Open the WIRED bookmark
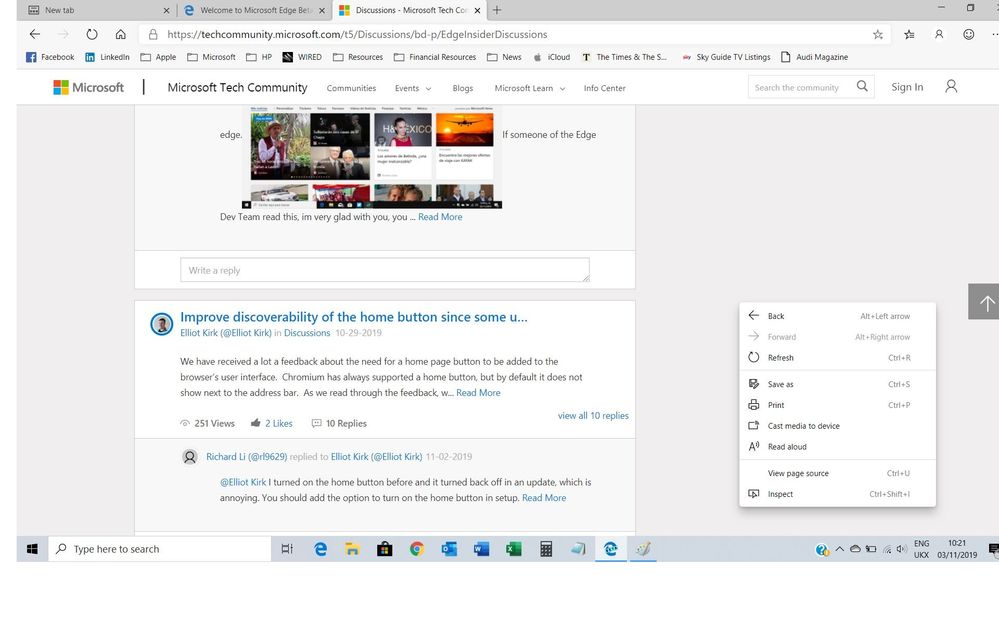Screen dimensions: 999x629 [x=302, y=57]
